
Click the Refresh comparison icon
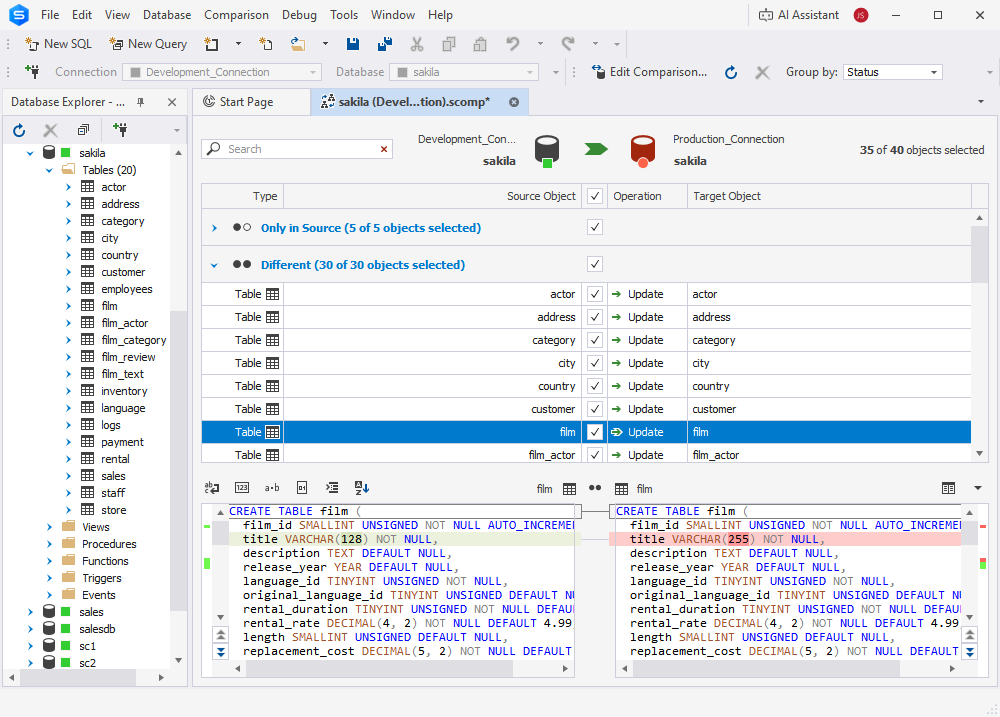pyautogui.click(x=731, y=72)
